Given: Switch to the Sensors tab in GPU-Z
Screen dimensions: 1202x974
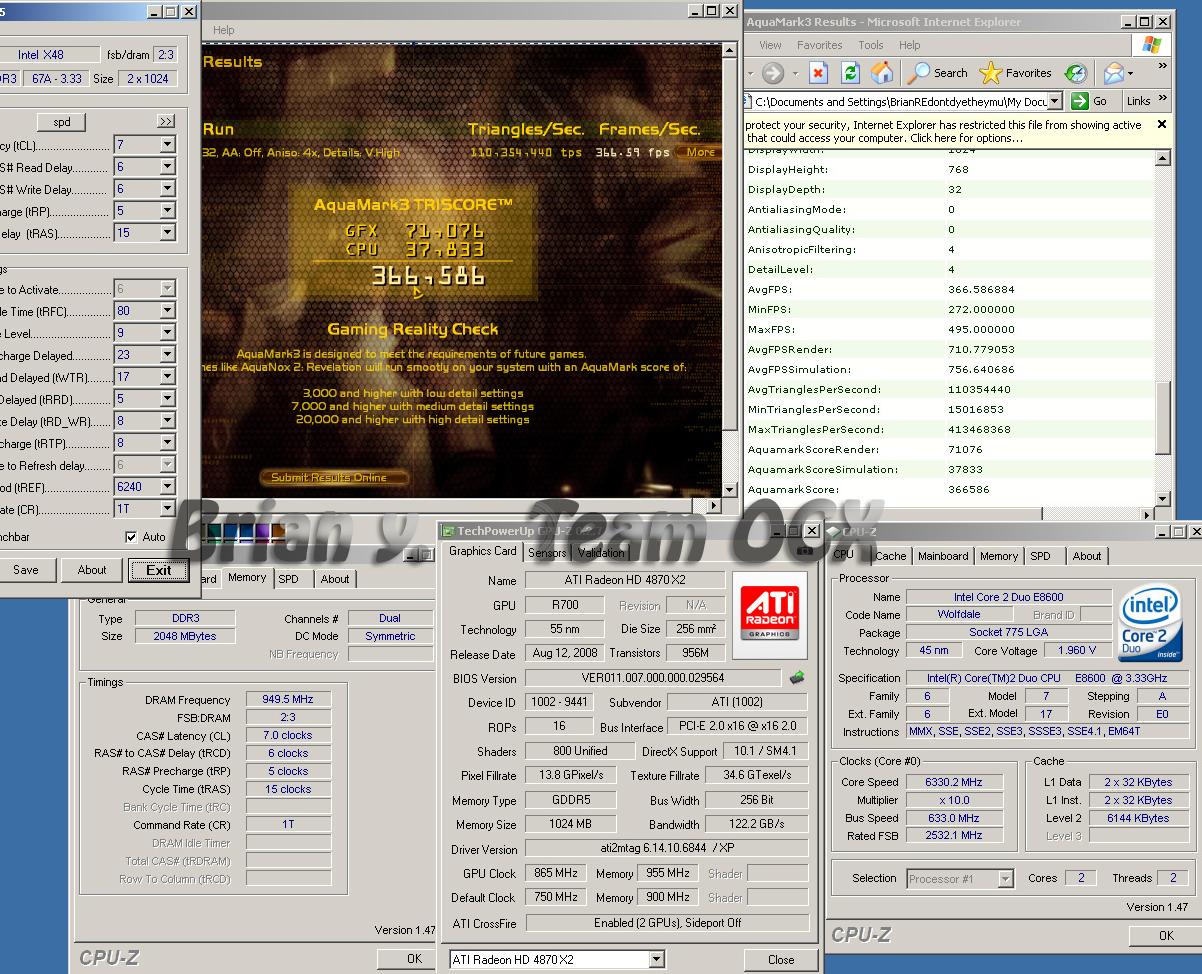Looking at the screenshot, I should point(547,553).
